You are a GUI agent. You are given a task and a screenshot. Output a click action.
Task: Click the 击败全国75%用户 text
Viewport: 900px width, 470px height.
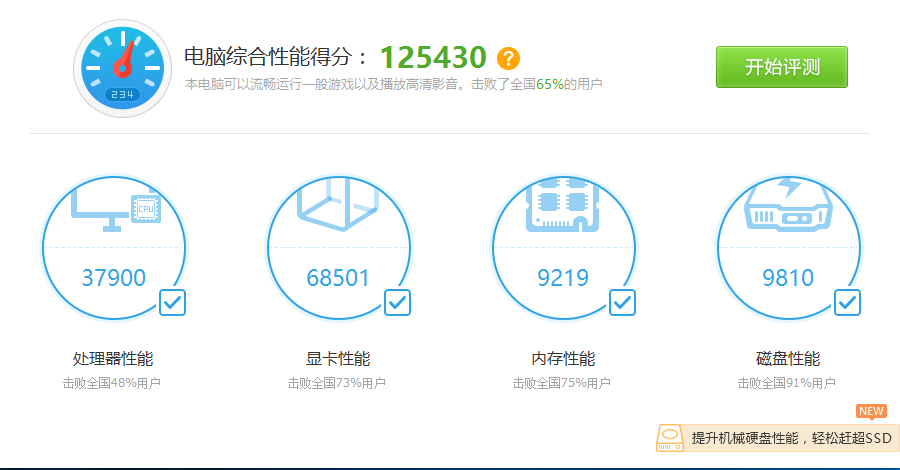(x=562, y=383)
